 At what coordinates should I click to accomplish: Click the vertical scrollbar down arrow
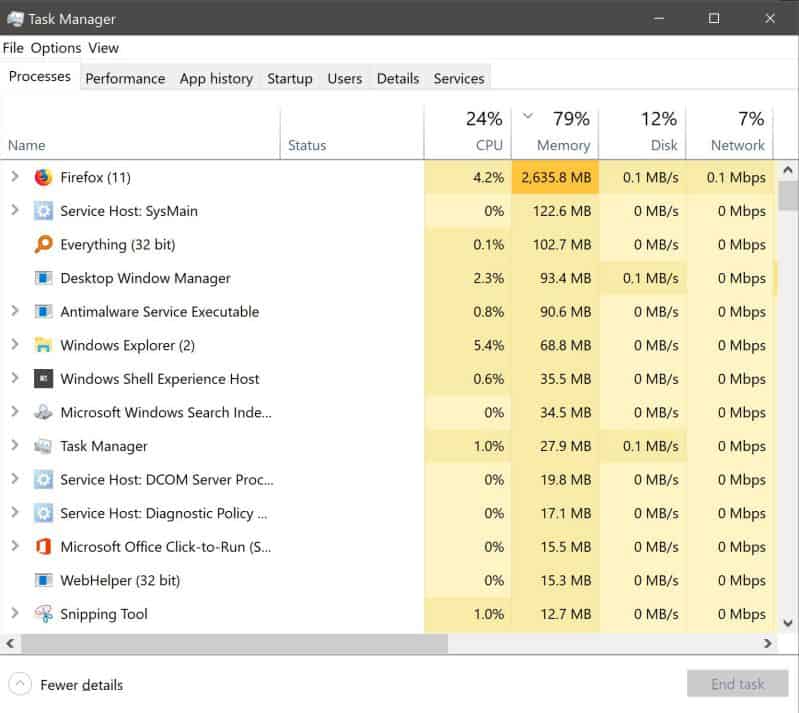(x=788, y=623)
